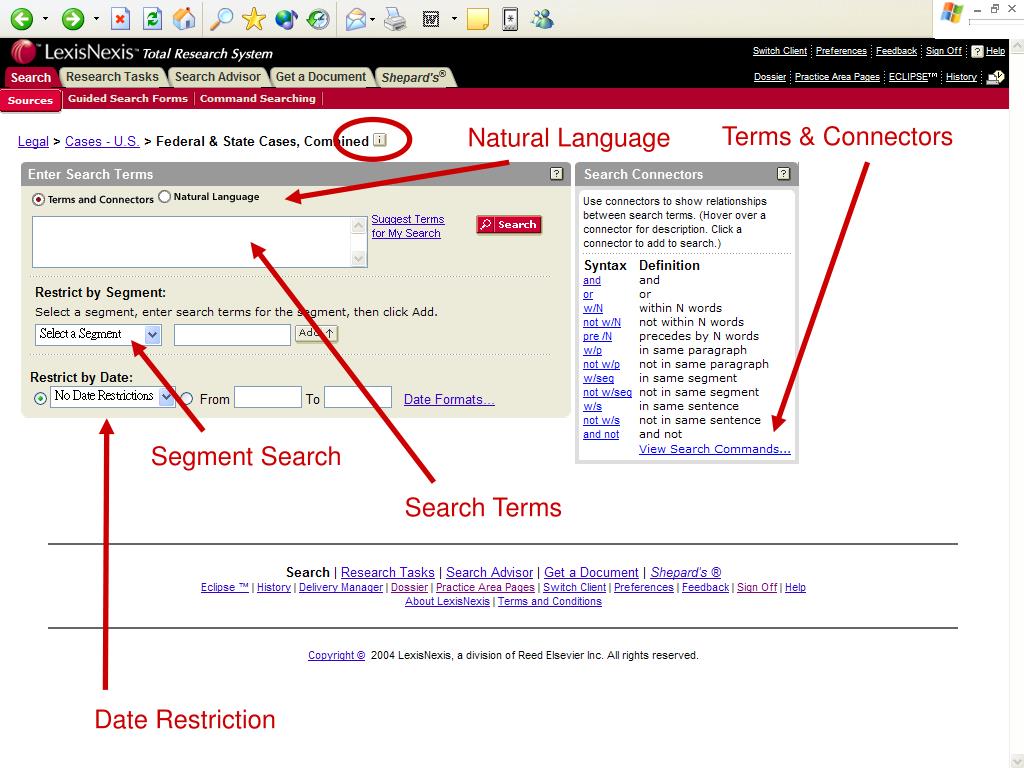Viewport: 1024px width, 768px height.
Task: Click Sign Off in the top header
Action: (x=944, y=51)
